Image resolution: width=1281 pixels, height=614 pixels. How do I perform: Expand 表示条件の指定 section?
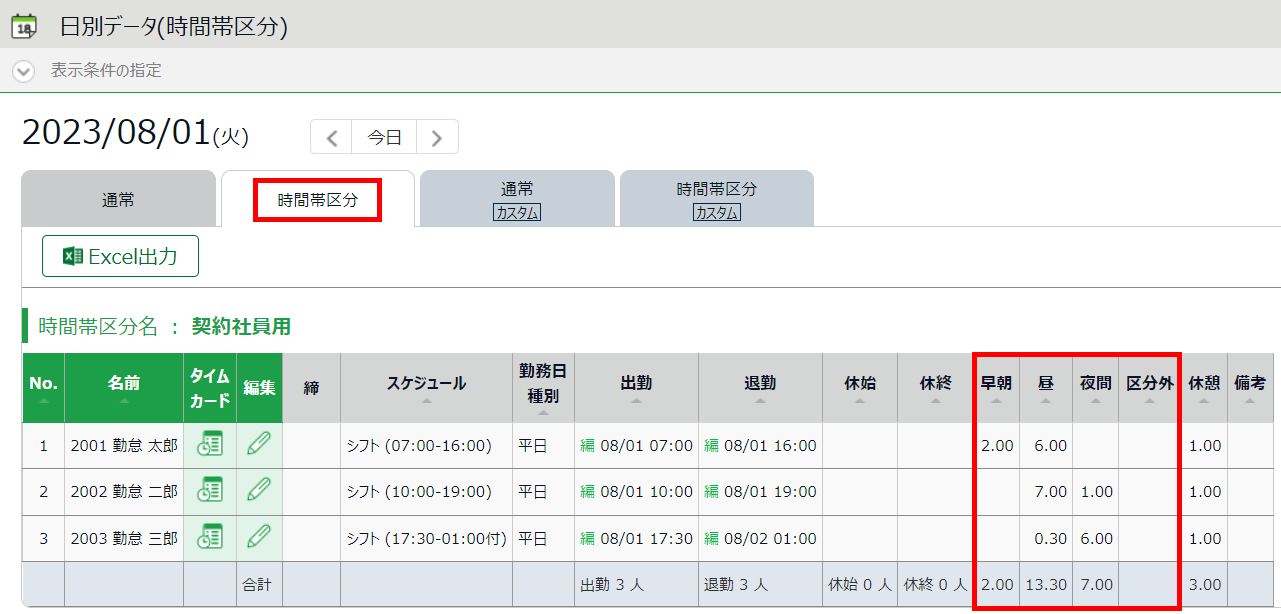point(24,71)
